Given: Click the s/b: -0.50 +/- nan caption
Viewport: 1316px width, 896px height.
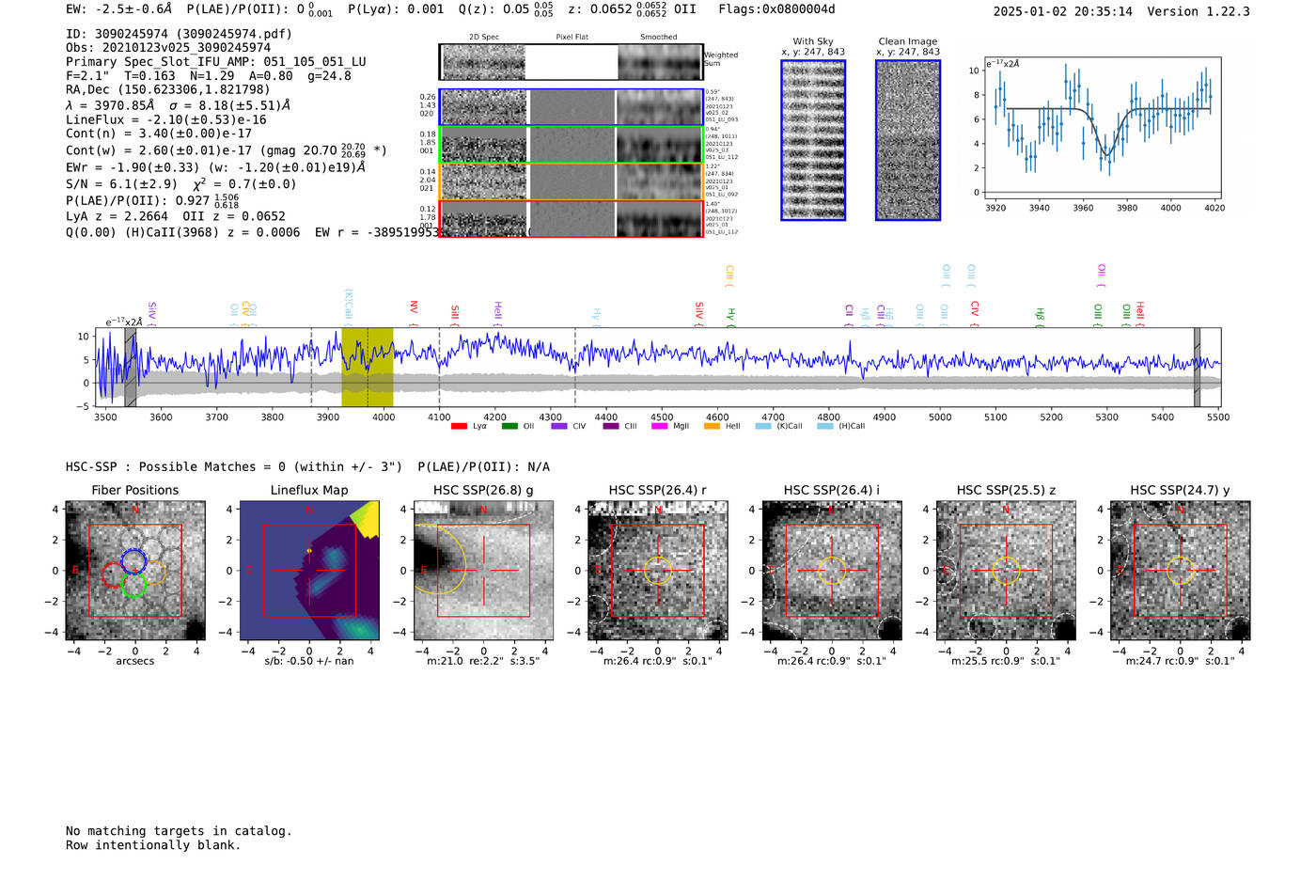Looking at the screenshot, I should pos(309,661).
